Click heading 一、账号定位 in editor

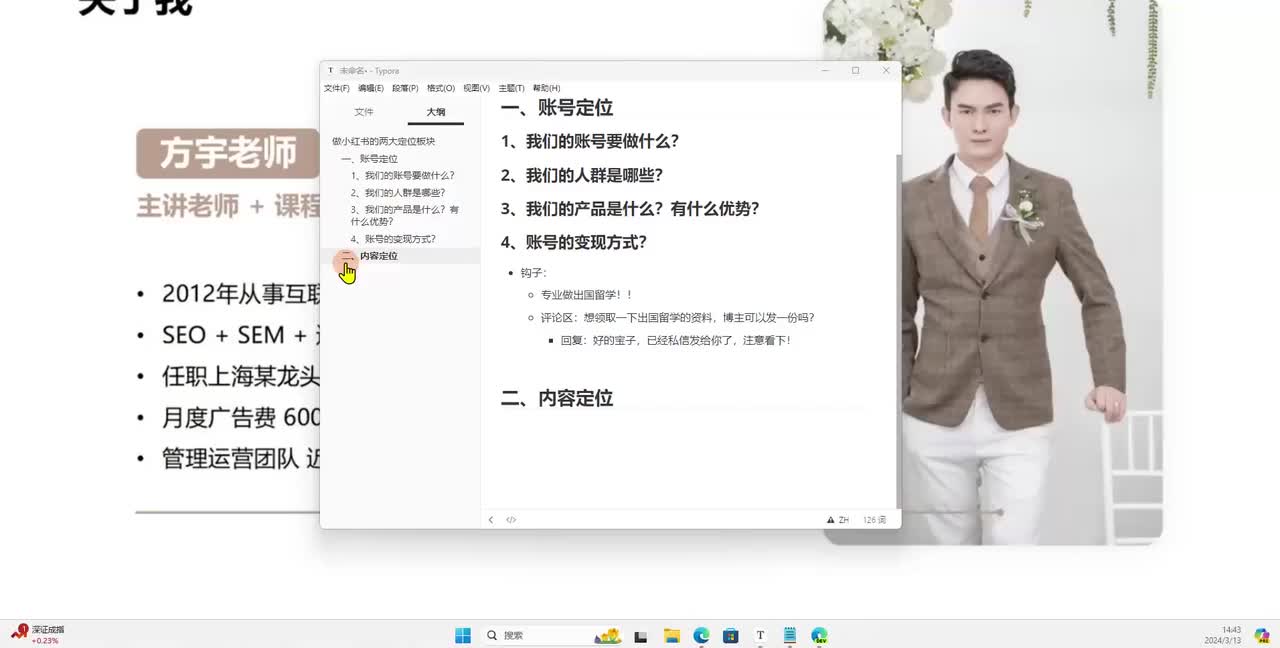(557, 108)
